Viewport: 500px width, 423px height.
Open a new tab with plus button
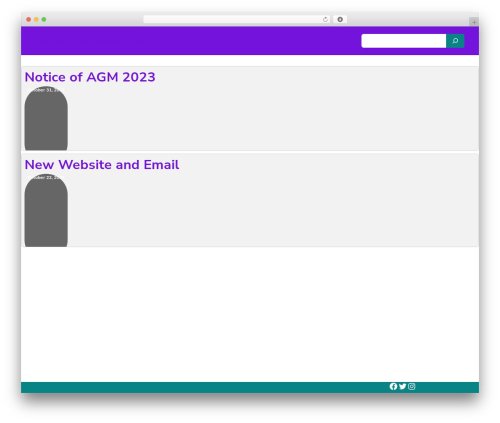(474, 22)
